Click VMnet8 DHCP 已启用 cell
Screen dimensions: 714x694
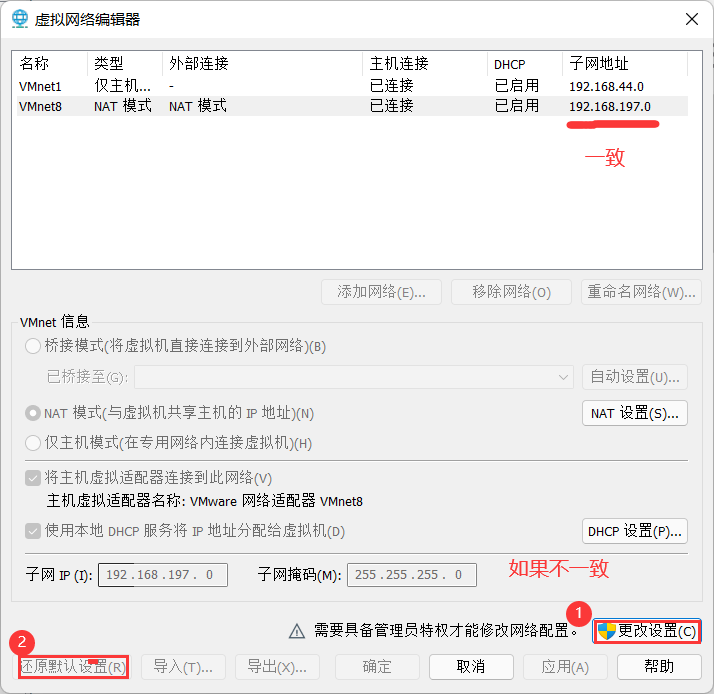point(517,106)
